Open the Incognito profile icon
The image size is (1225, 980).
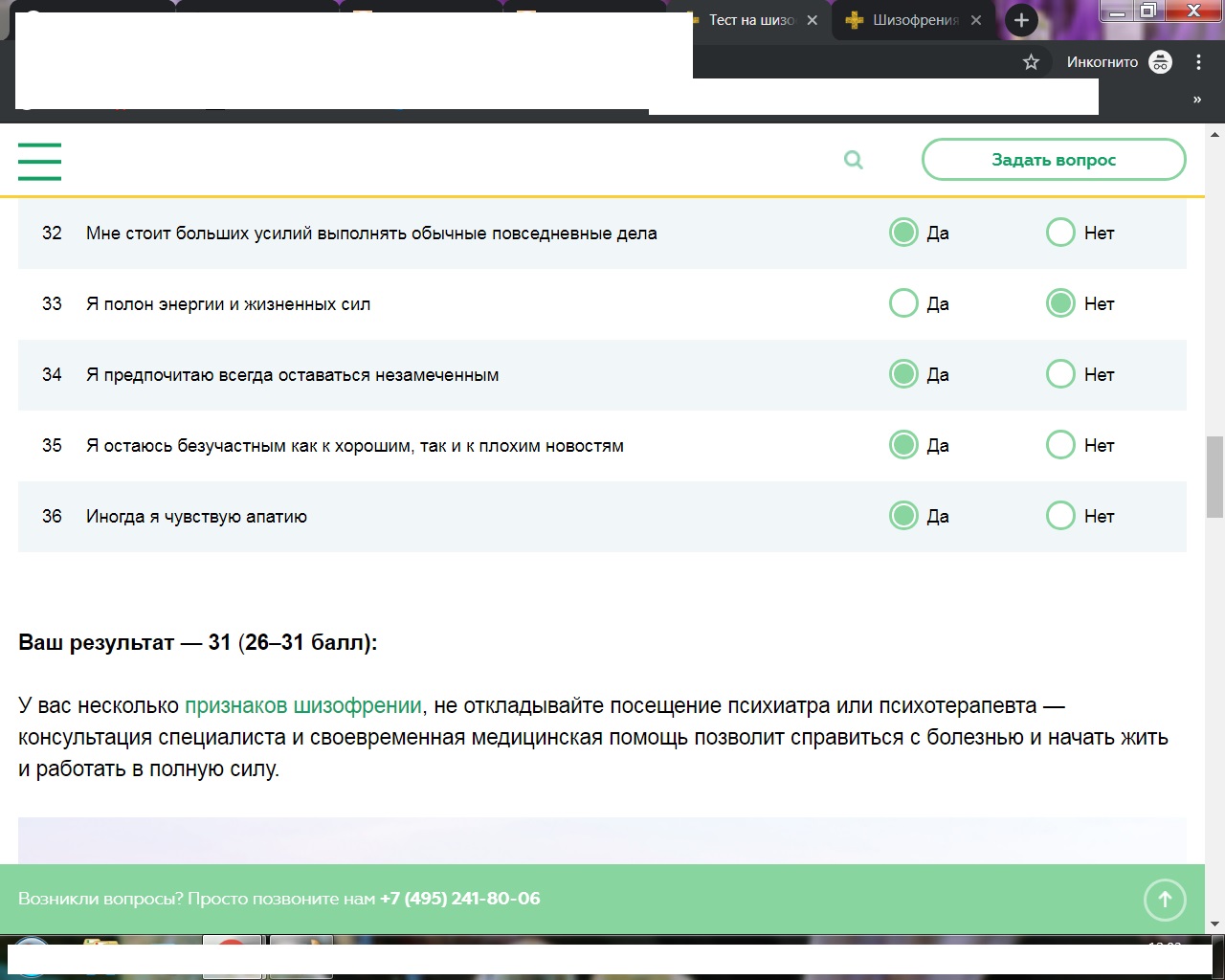(1160, 62)
